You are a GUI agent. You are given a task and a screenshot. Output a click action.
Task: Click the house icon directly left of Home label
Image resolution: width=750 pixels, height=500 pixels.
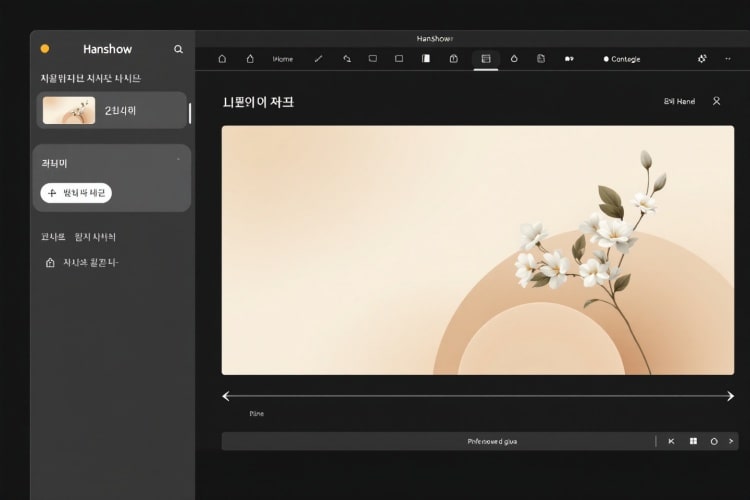pos(250,59)
